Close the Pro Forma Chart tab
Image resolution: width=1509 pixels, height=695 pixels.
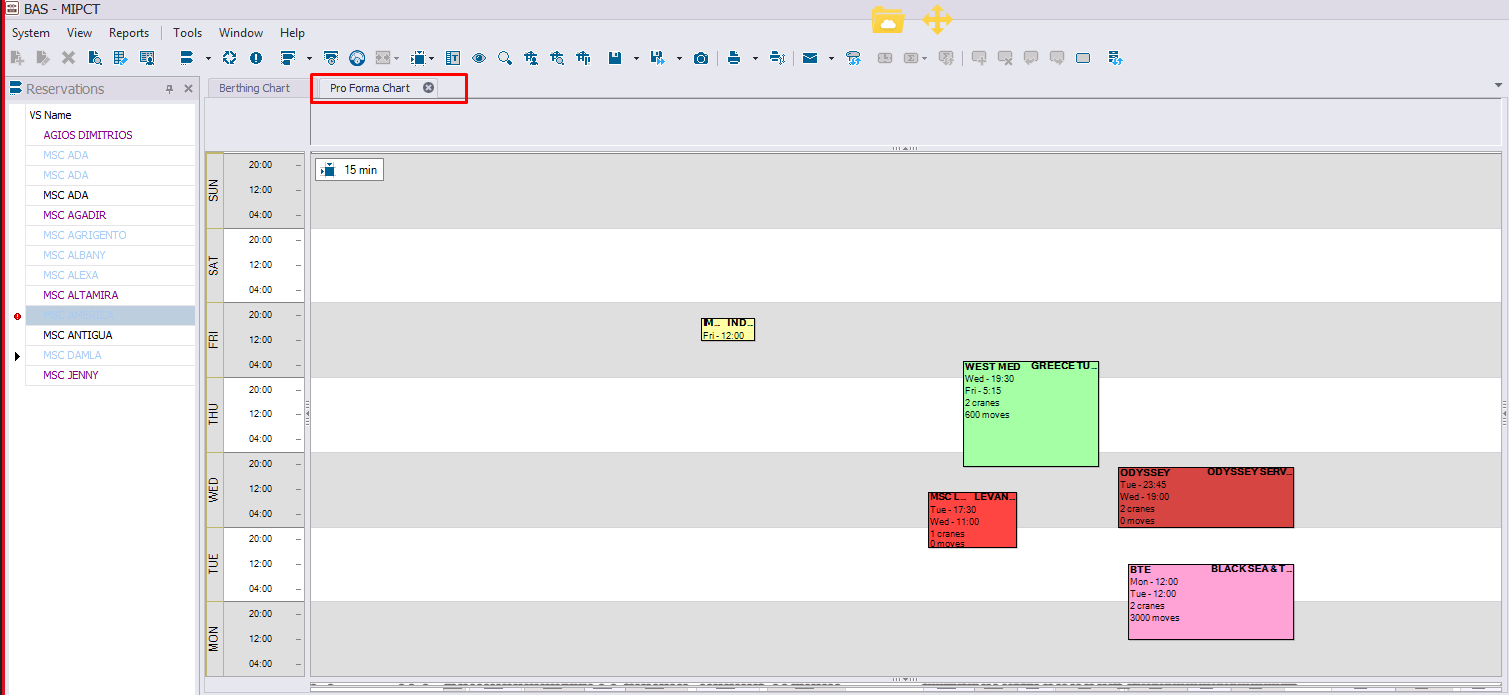click(429, 88)
